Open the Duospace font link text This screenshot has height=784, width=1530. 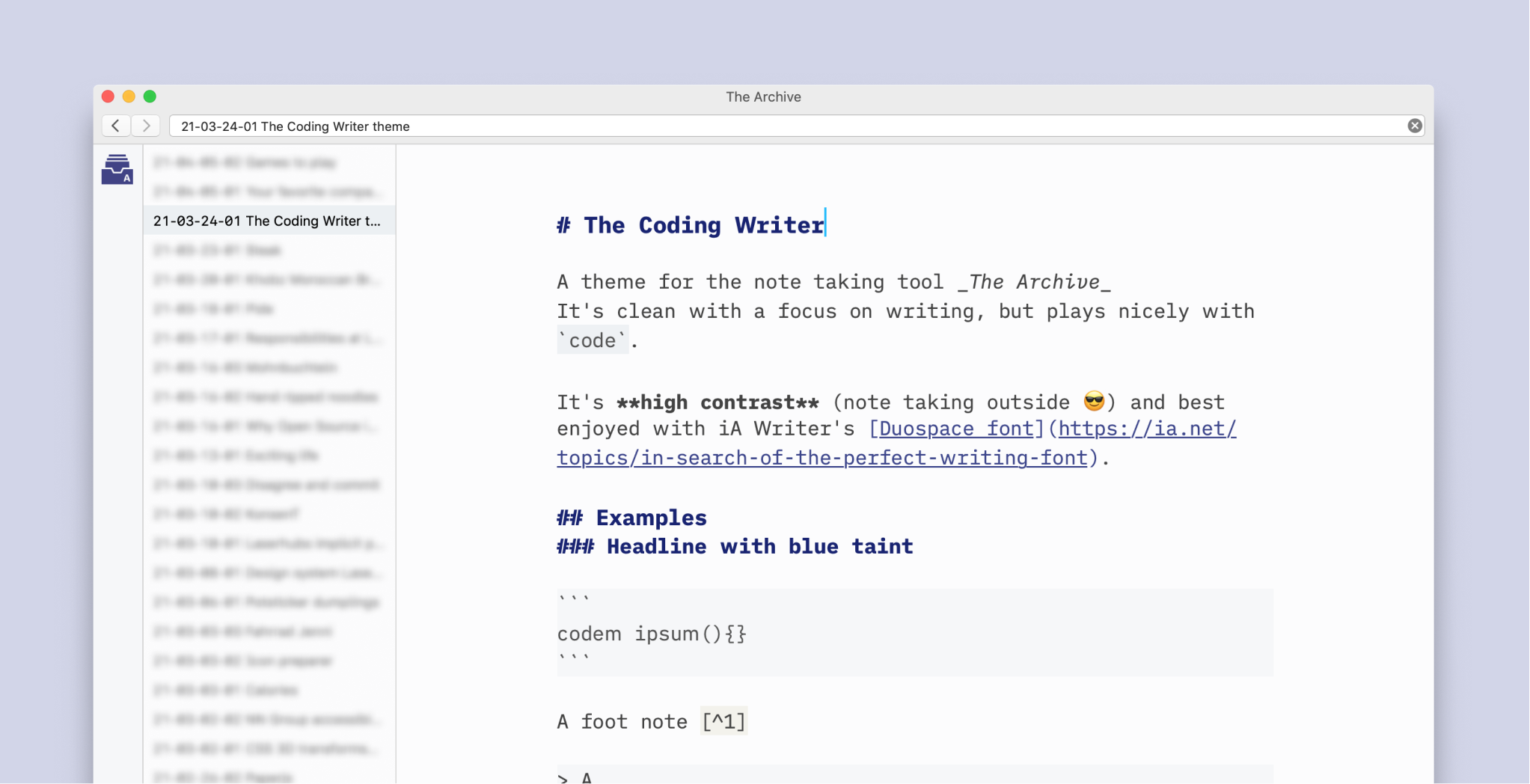tap(956, 429)
